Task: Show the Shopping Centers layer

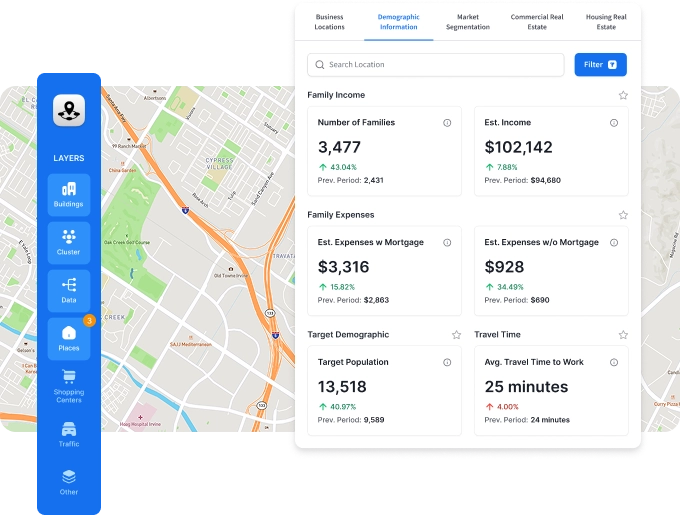Action: pyautogui.click(x=69, y=385)
